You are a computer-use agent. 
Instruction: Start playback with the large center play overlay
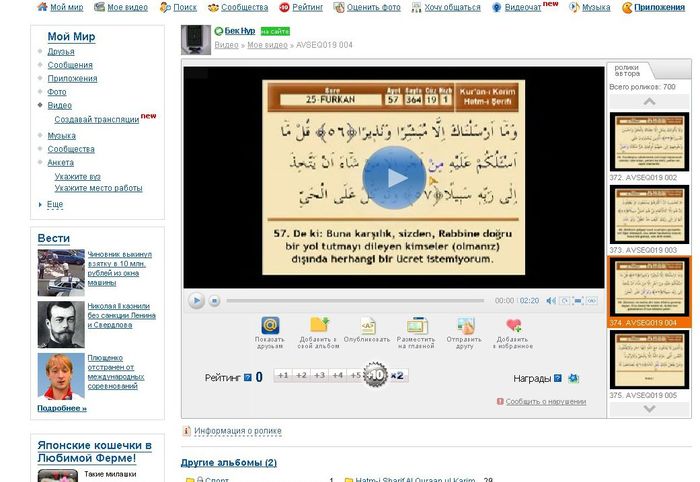(x=394, y=178)
